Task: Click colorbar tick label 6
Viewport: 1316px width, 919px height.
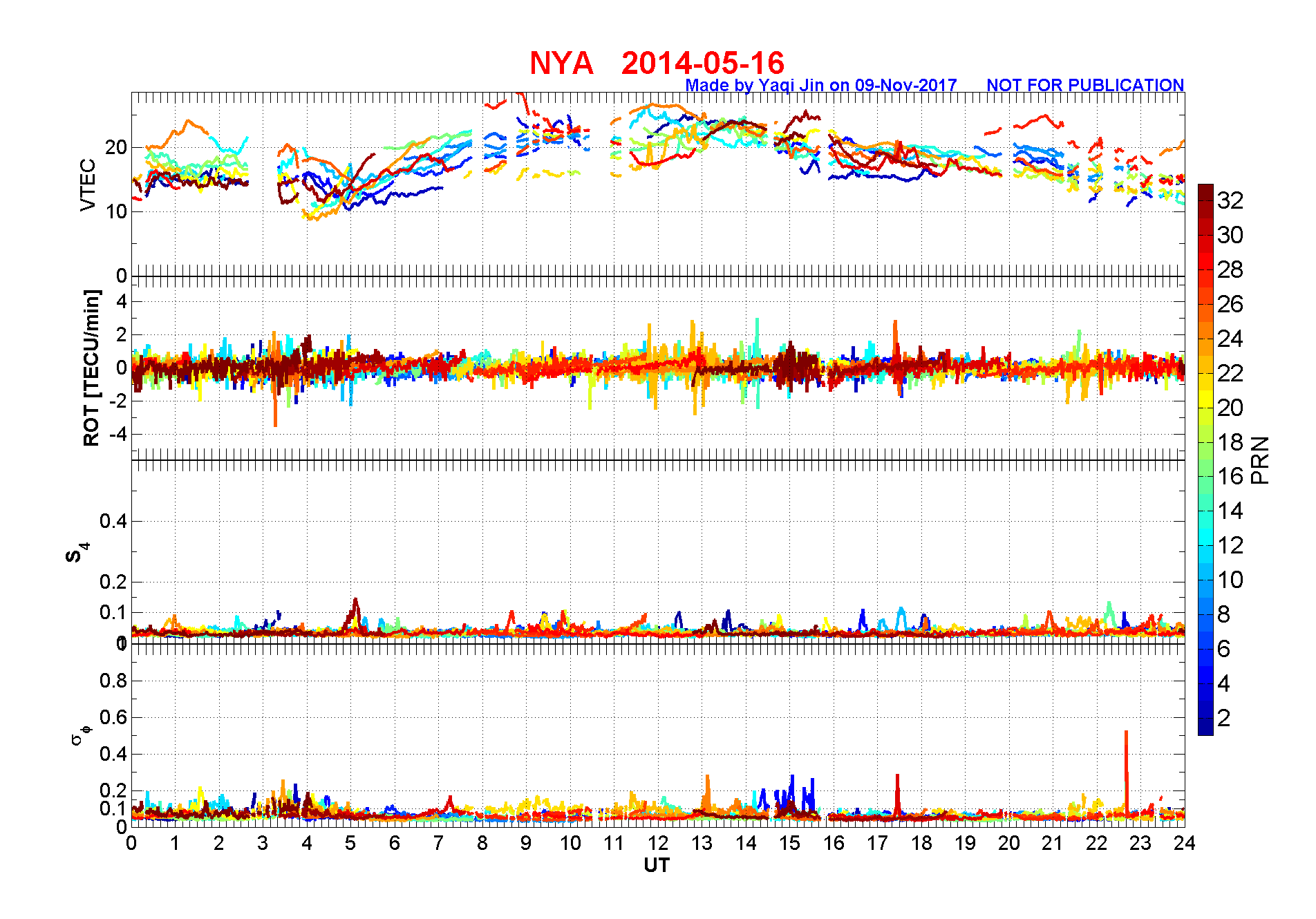Action: pos(1223,649)
